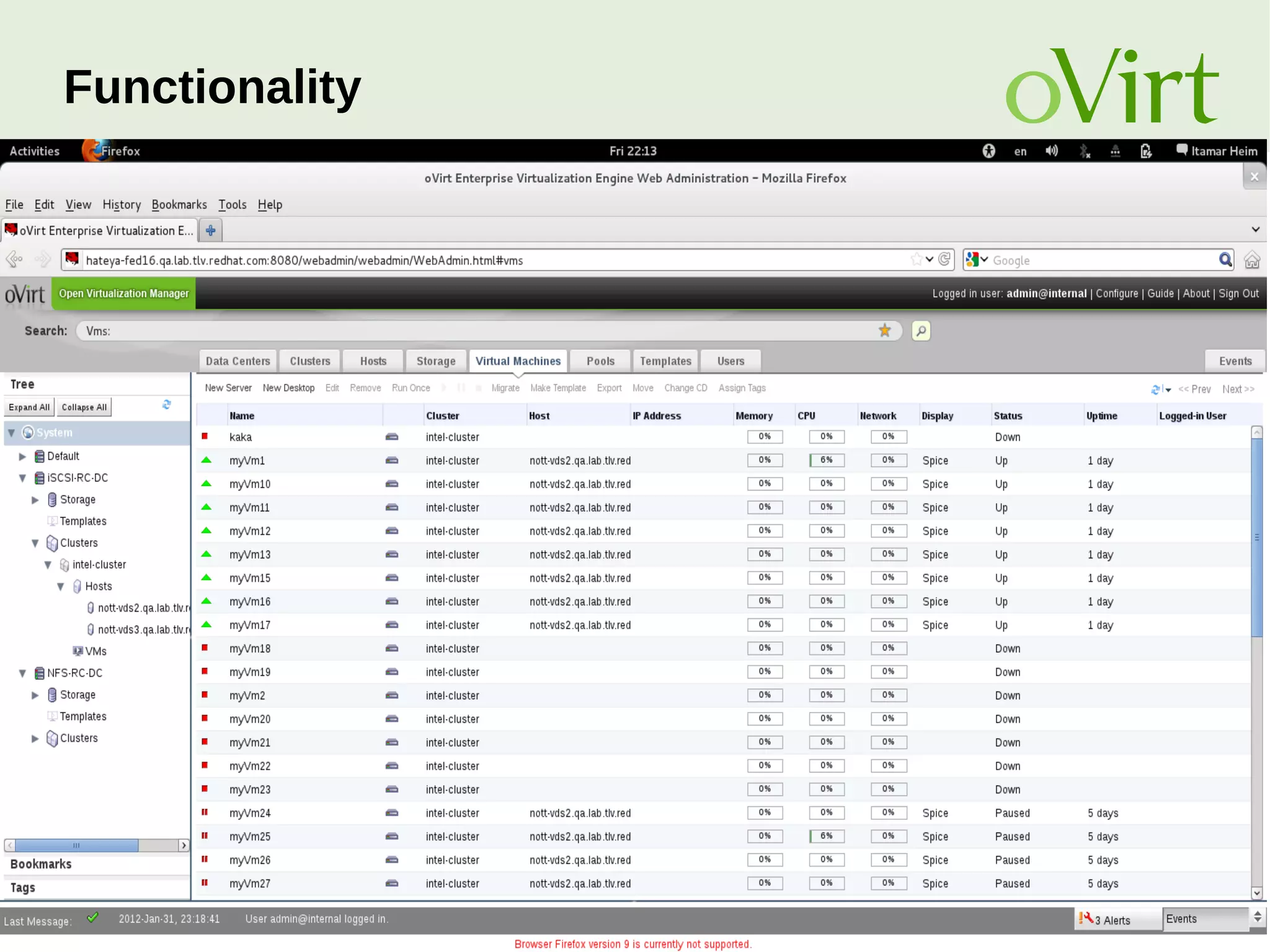This screenshot has height=952, width=1270.
Task: Collapse the NFS-RC-DC node
Action: click(x=23, y=673)
